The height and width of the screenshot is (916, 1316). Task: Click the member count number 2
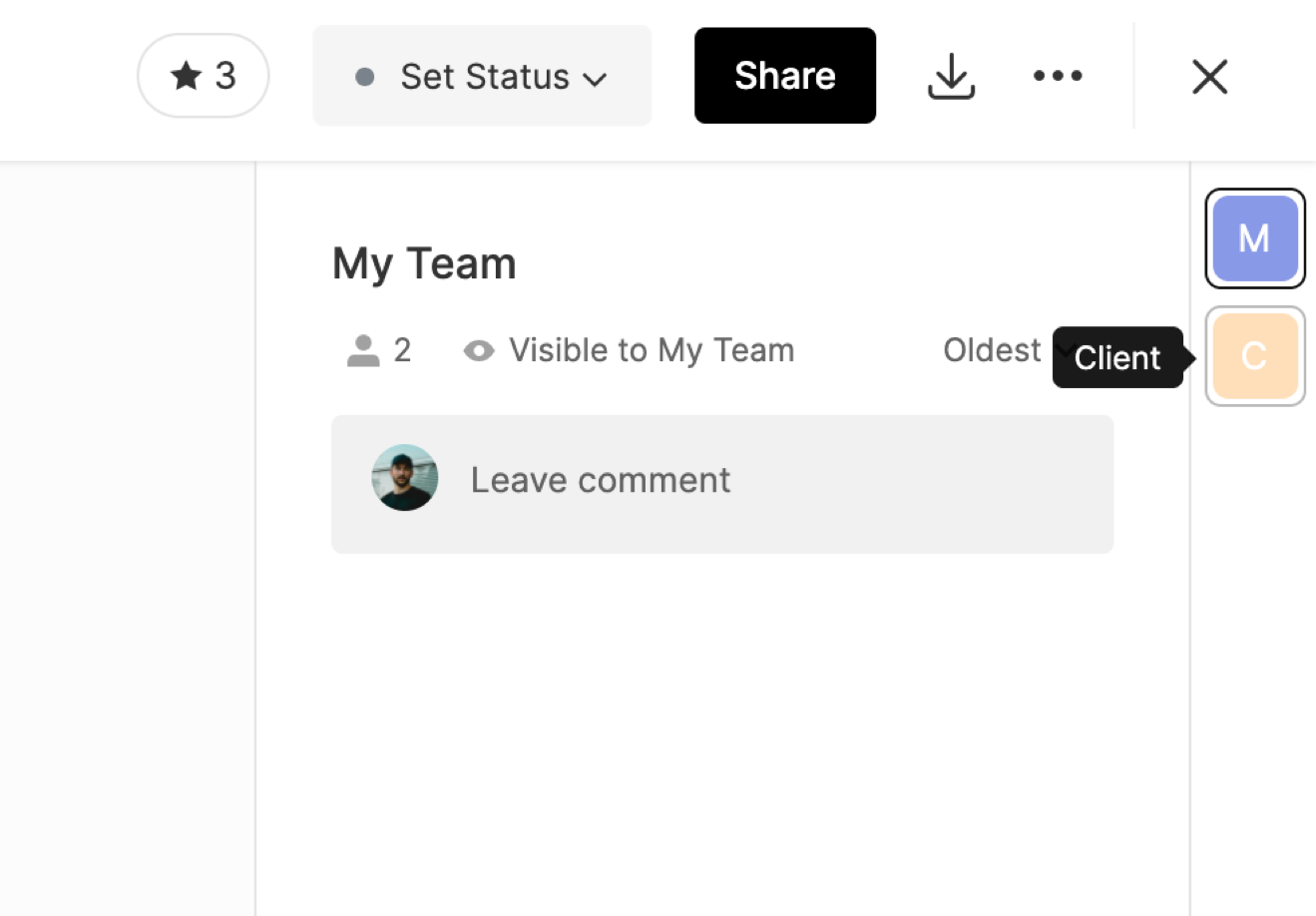coord(402,350)
